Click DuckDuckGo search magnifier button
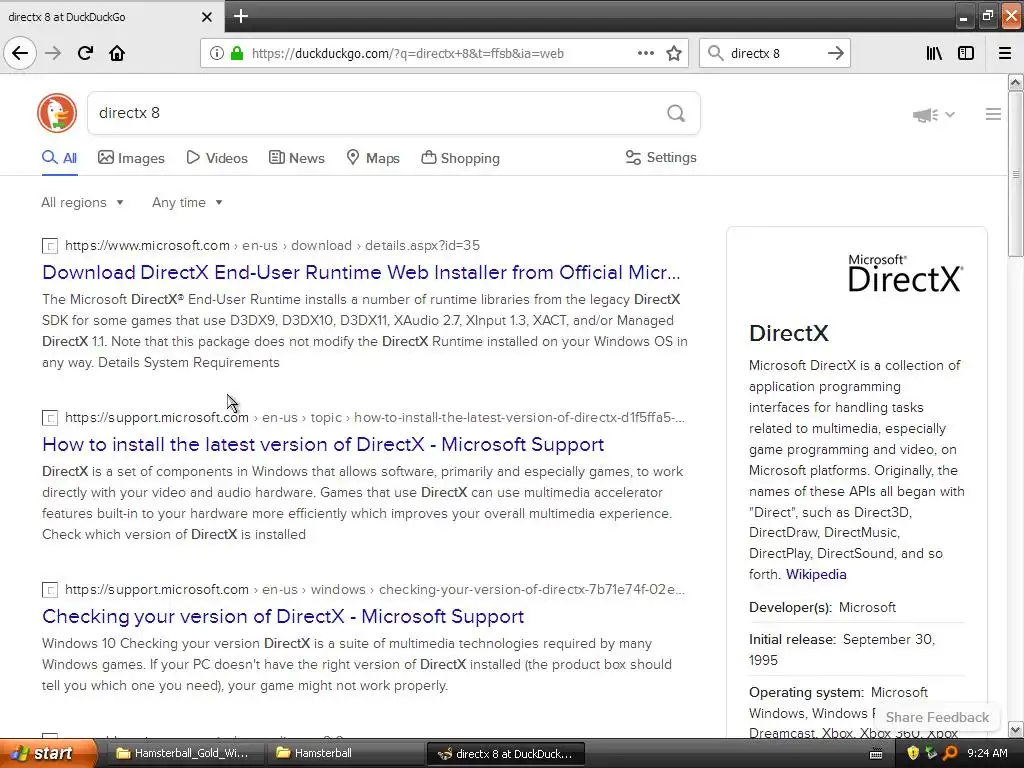This screenshot has width=1024, height=768. [676, 114]
